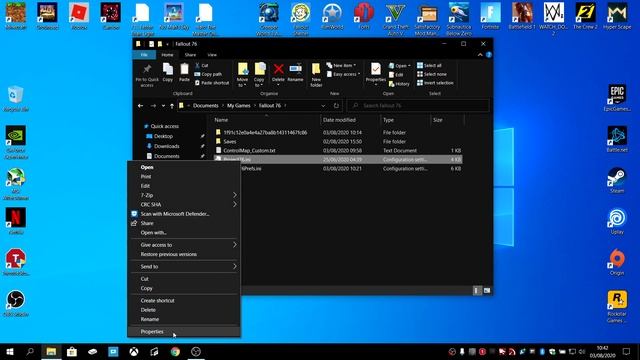Image resolution: width=640 pixels, height=360 pixels.
Task: Click Cut in the ribbon Clipboard group
Action: [202, 65]
